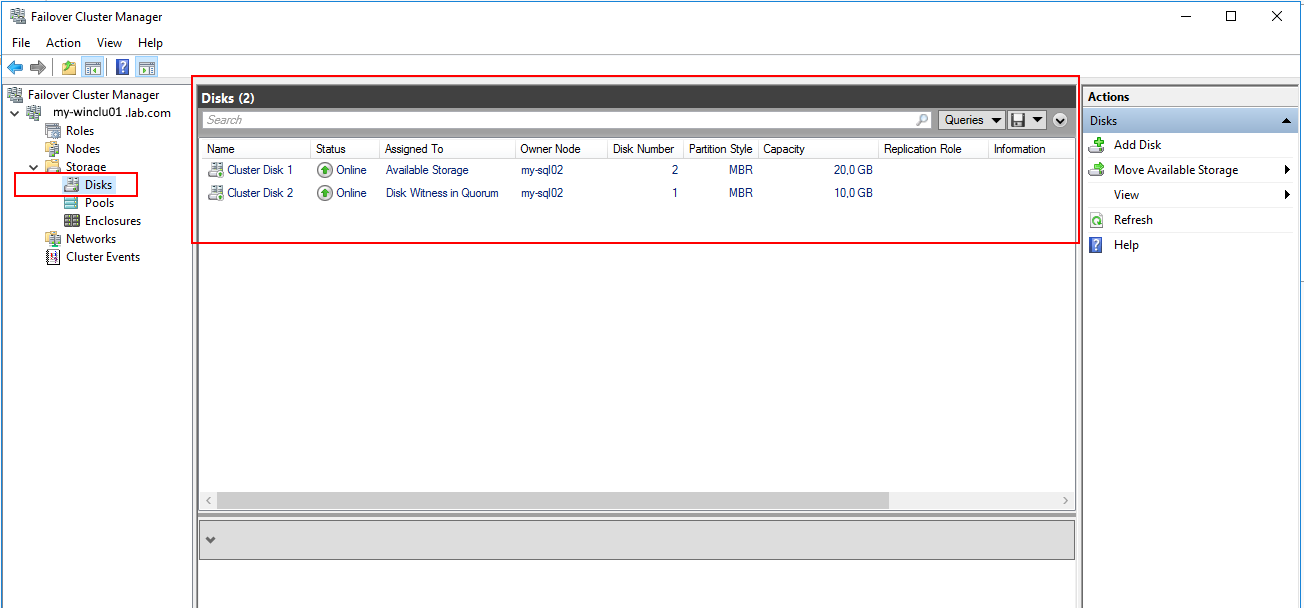Open the Action menu

pos(63,43)
